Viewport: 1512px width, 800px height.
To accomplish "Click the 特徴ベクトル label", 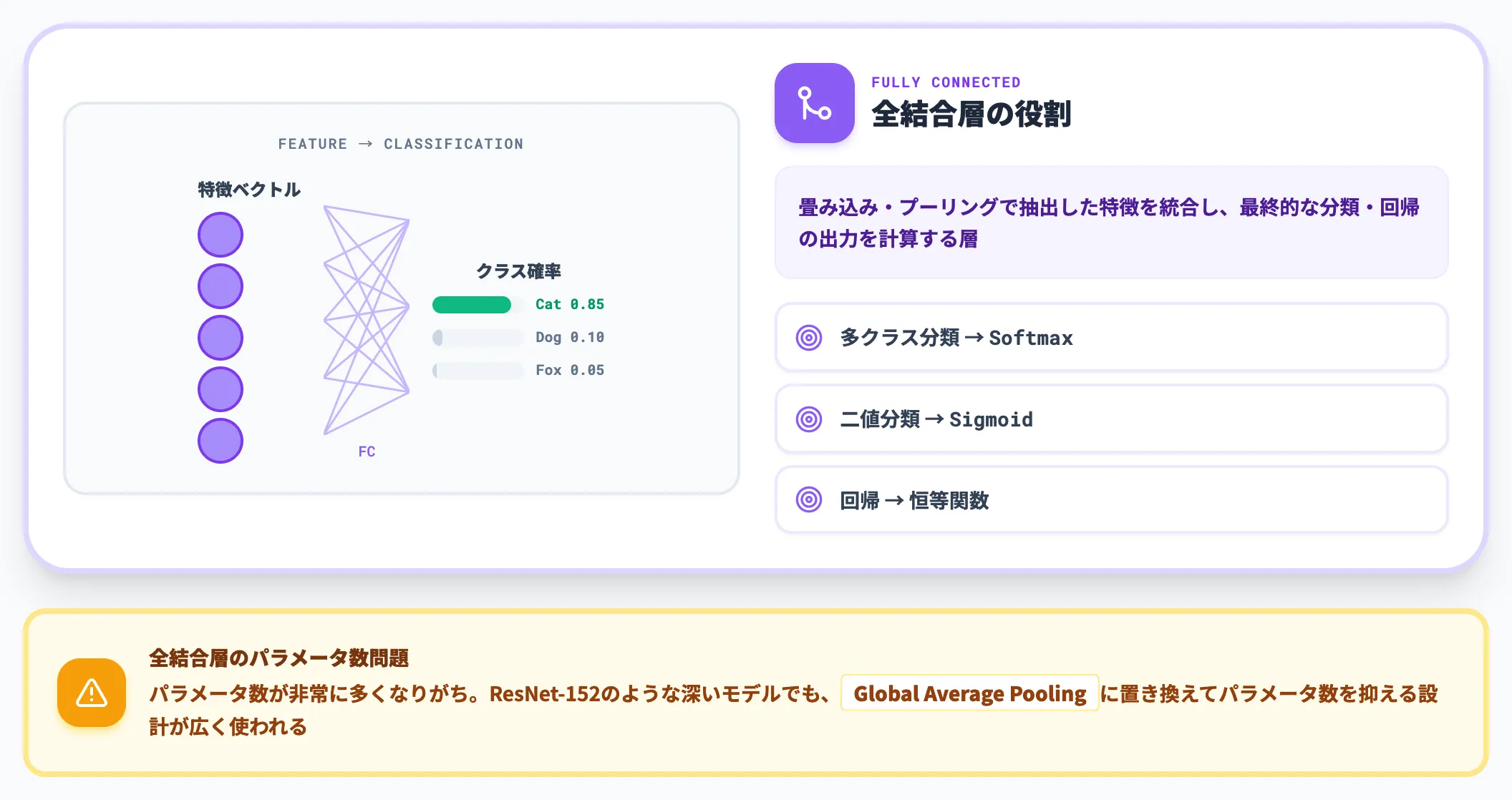I will point(249,190).
